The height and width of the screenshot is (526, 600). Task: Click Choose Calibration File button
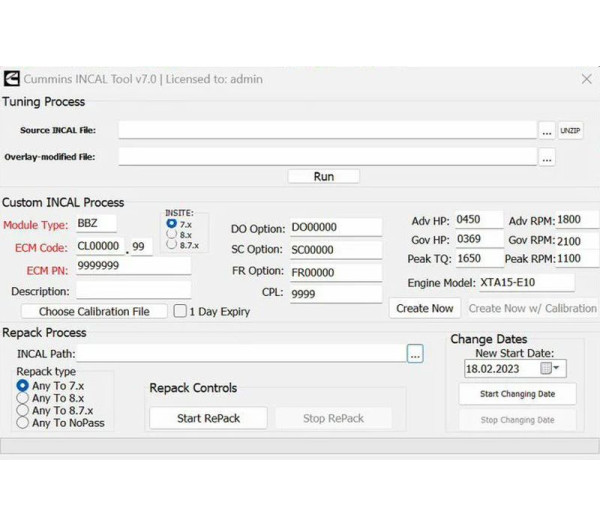[x=94, y=311]
